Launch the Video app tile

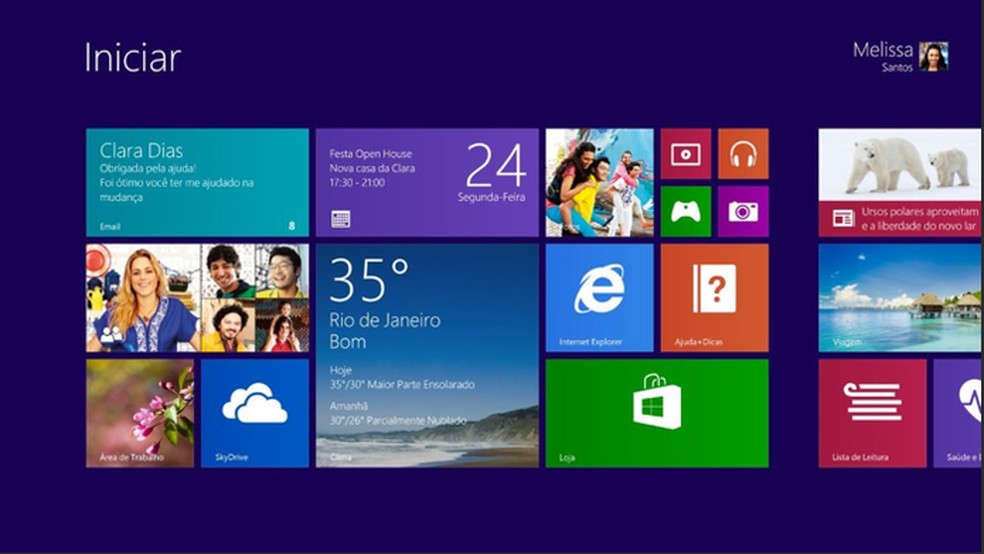point(685,154)
